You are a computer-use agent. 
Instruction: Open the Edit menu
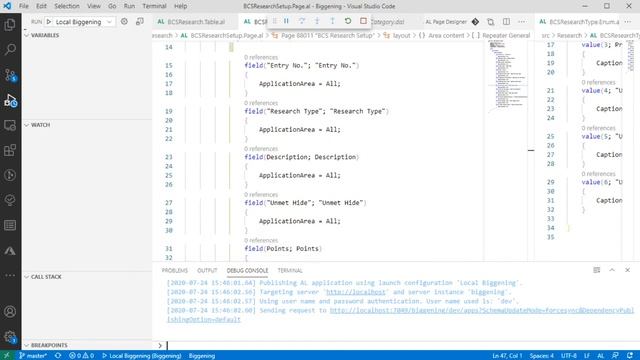coord(41,6)
